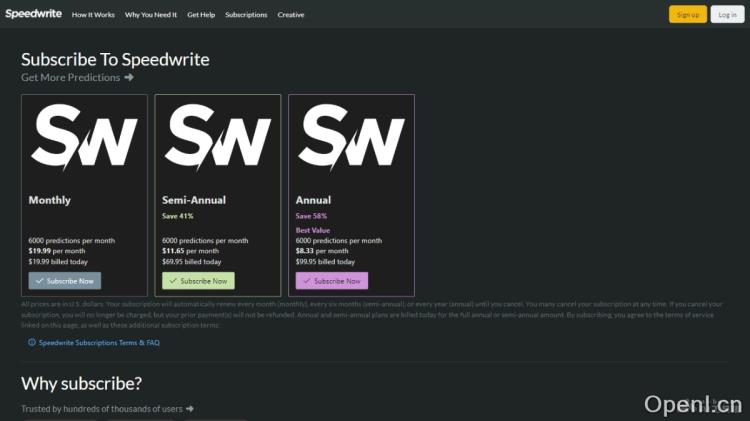Click the yellow Sign up button

click(688, 15)
